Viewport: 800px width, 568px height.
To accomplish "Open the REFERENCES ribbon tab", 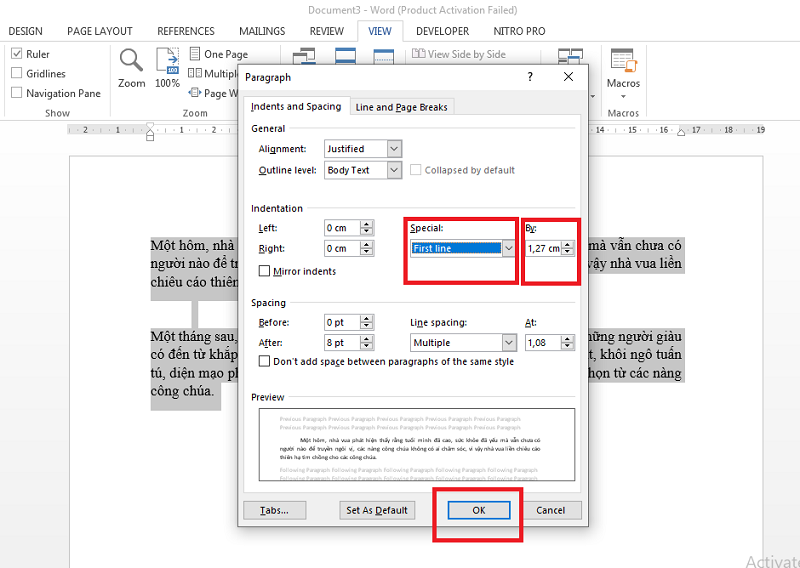I will 186,31.
